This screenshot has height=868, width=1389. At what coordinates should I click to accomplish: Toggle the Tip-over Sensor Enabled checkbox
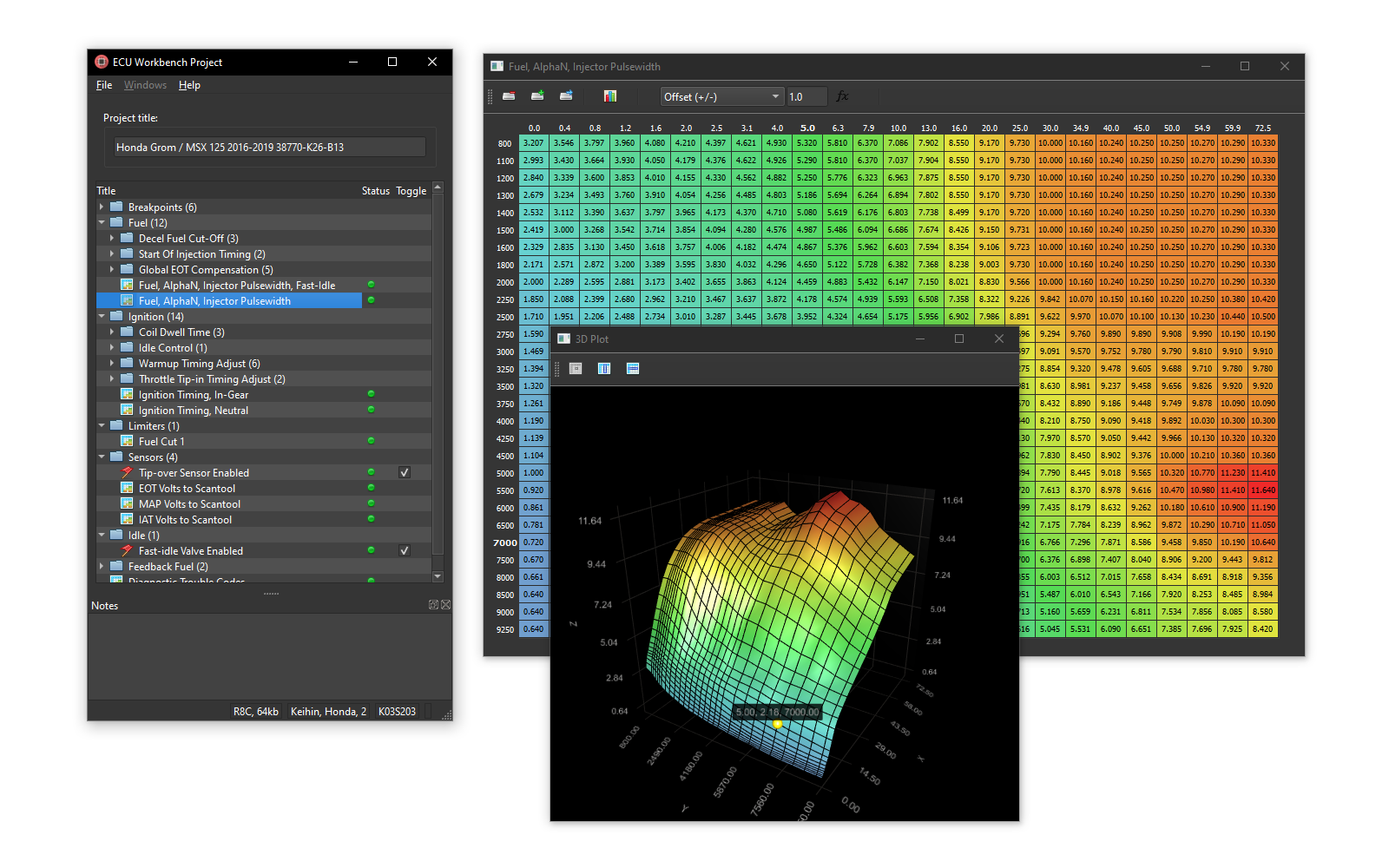[404, 473]
